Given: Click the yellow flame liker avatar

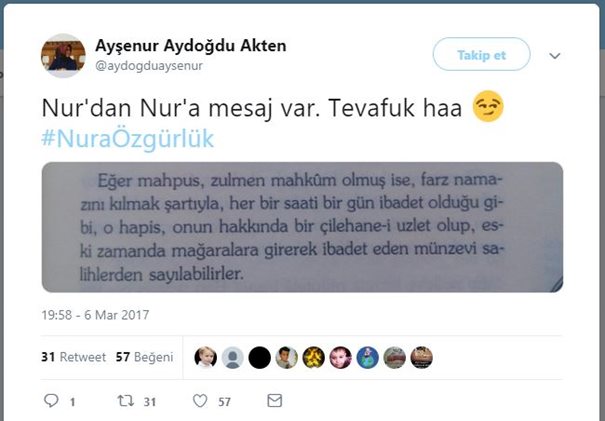Looking at the screenshot, I should [313, 357].
